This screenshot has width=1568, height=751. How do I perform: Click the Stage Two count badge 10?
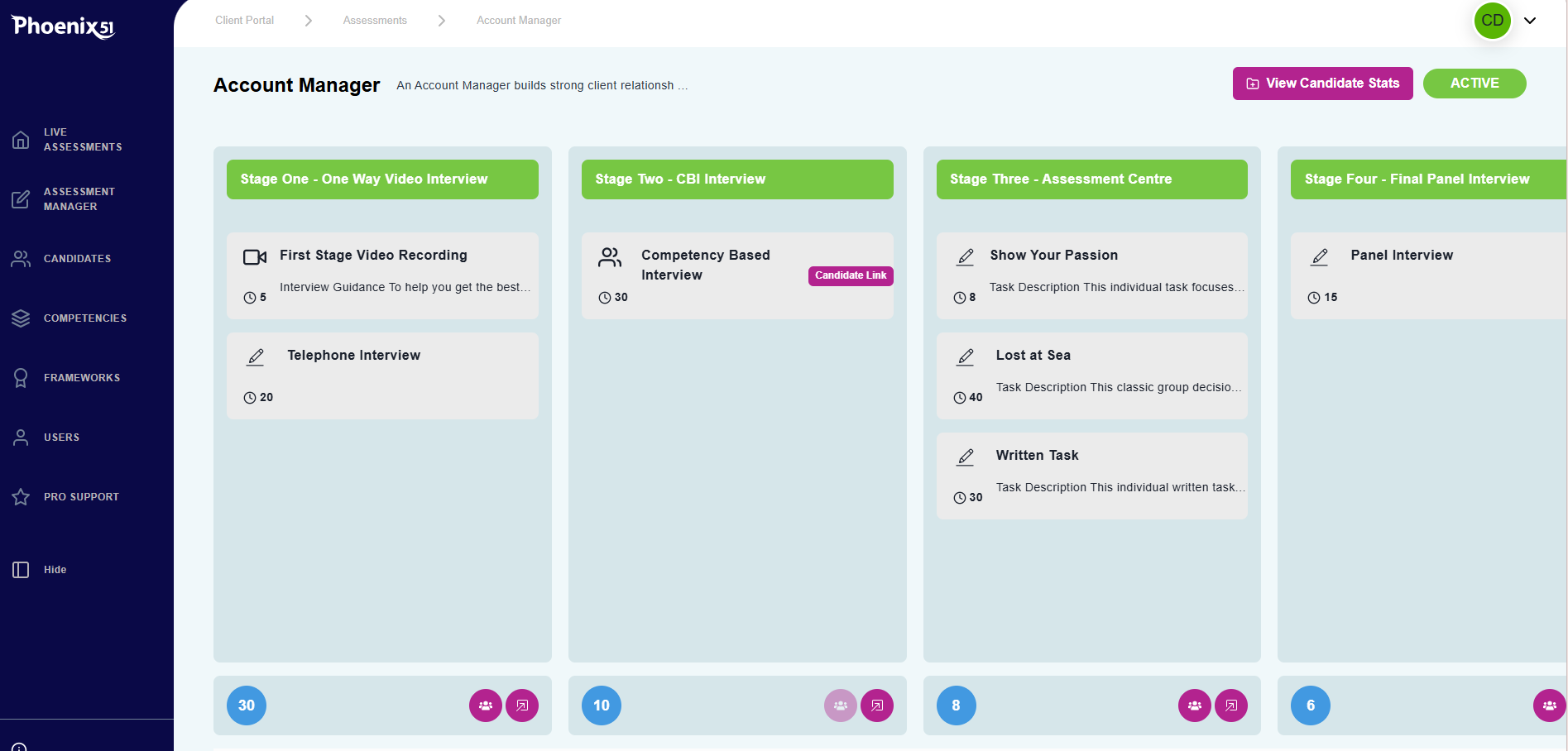pos(602,706)
